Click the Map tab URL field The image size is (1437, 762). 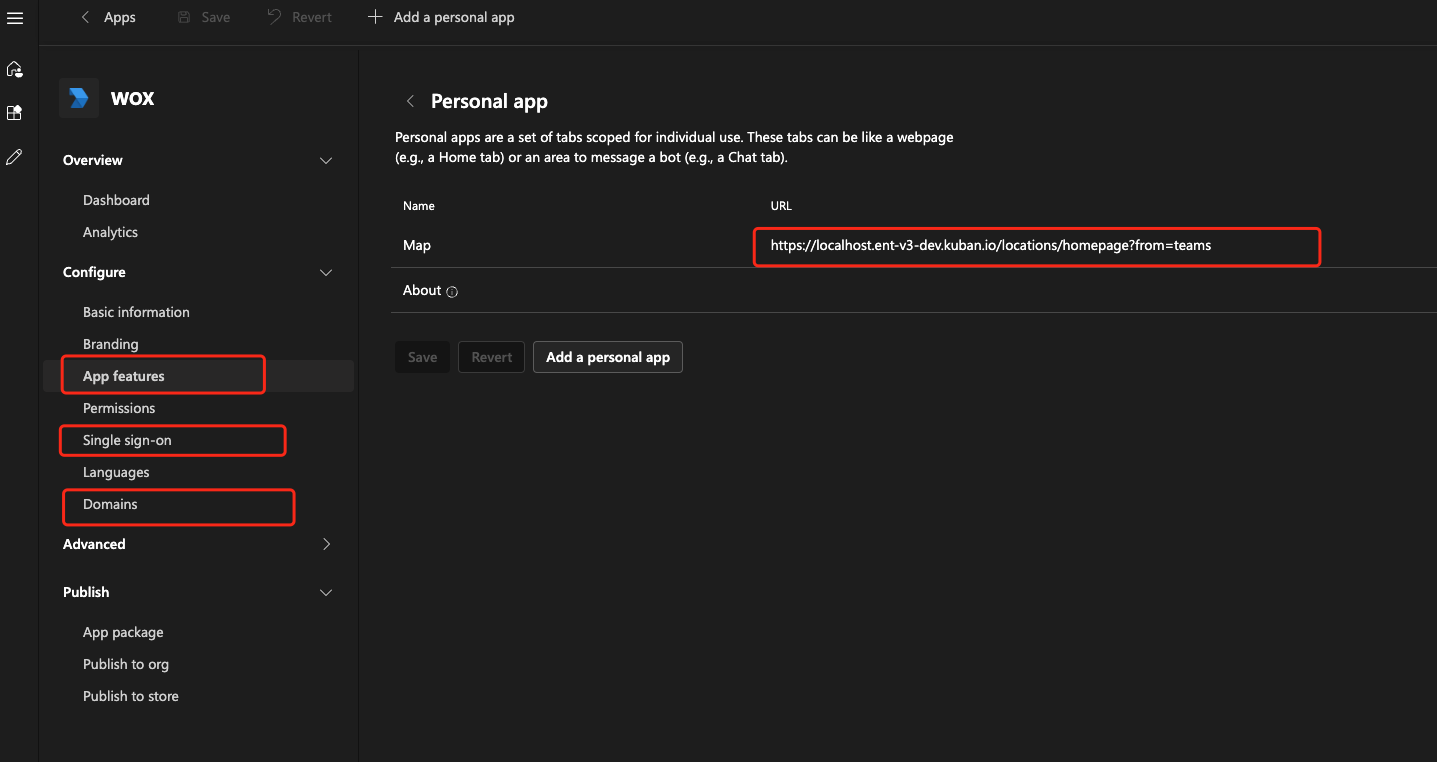tap(1036, 246)
